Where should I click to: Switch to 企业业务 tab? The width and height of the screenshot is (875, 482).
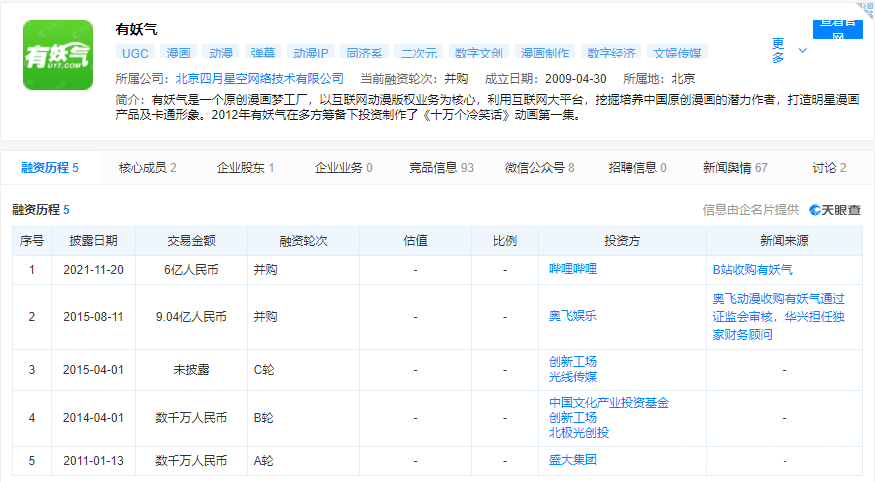pos(344,168)
